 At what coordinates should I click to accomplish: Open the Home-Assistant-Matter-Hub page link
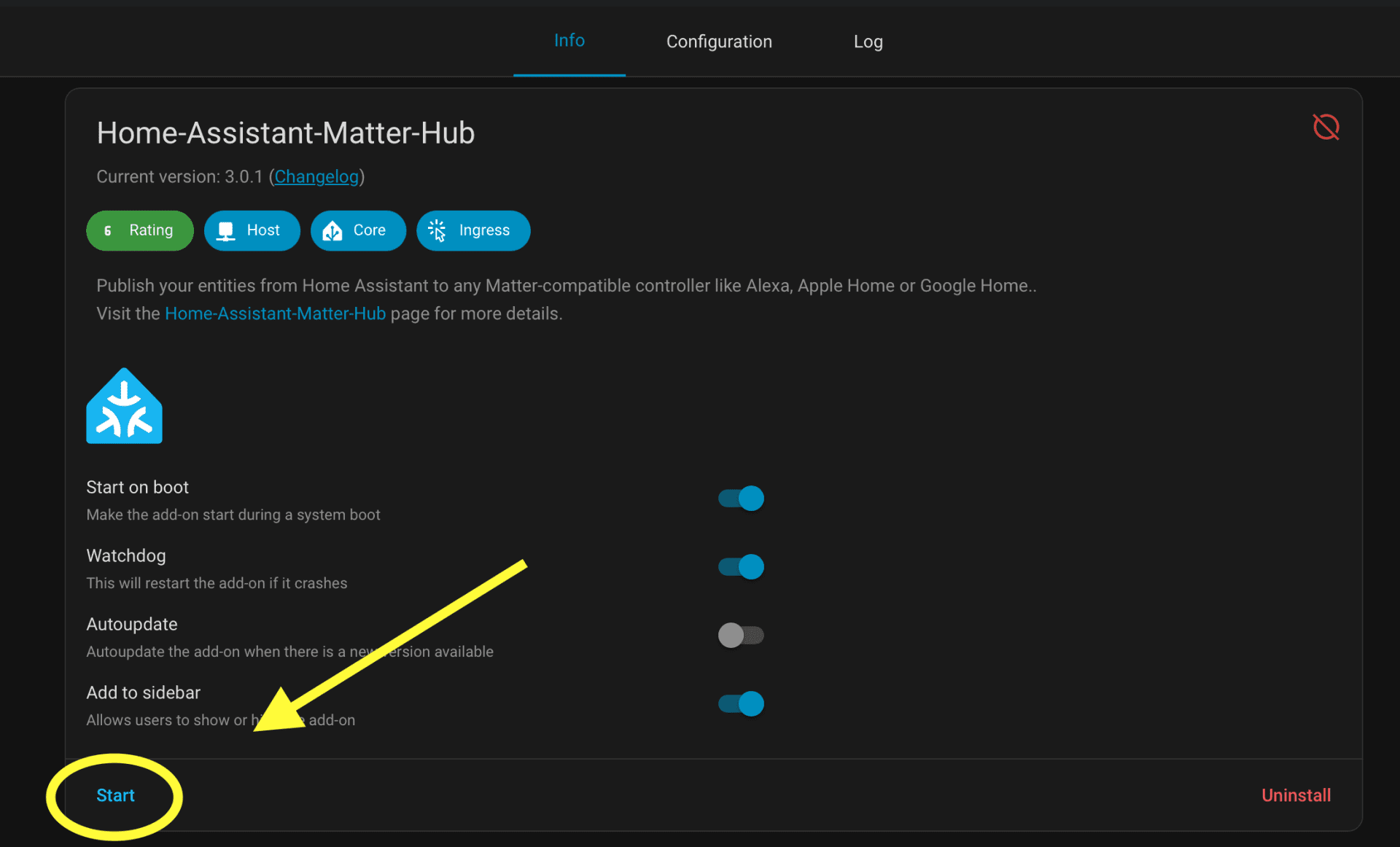pyautogui.click(x=275, y=313)
